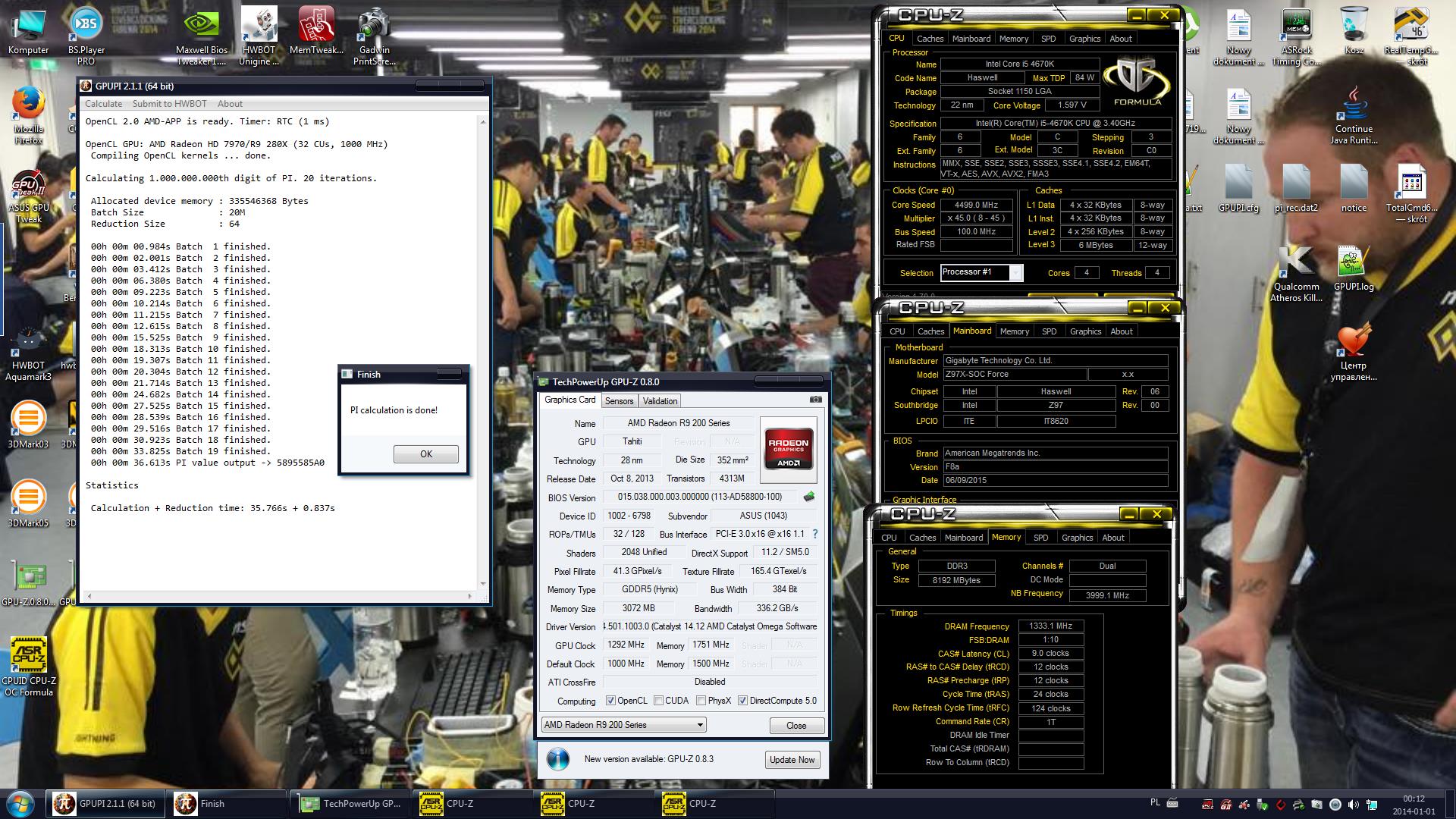This screenshot has height=819, width=1456.
Task: Click the Close button in GPU-Z
Action: point(796,726)
